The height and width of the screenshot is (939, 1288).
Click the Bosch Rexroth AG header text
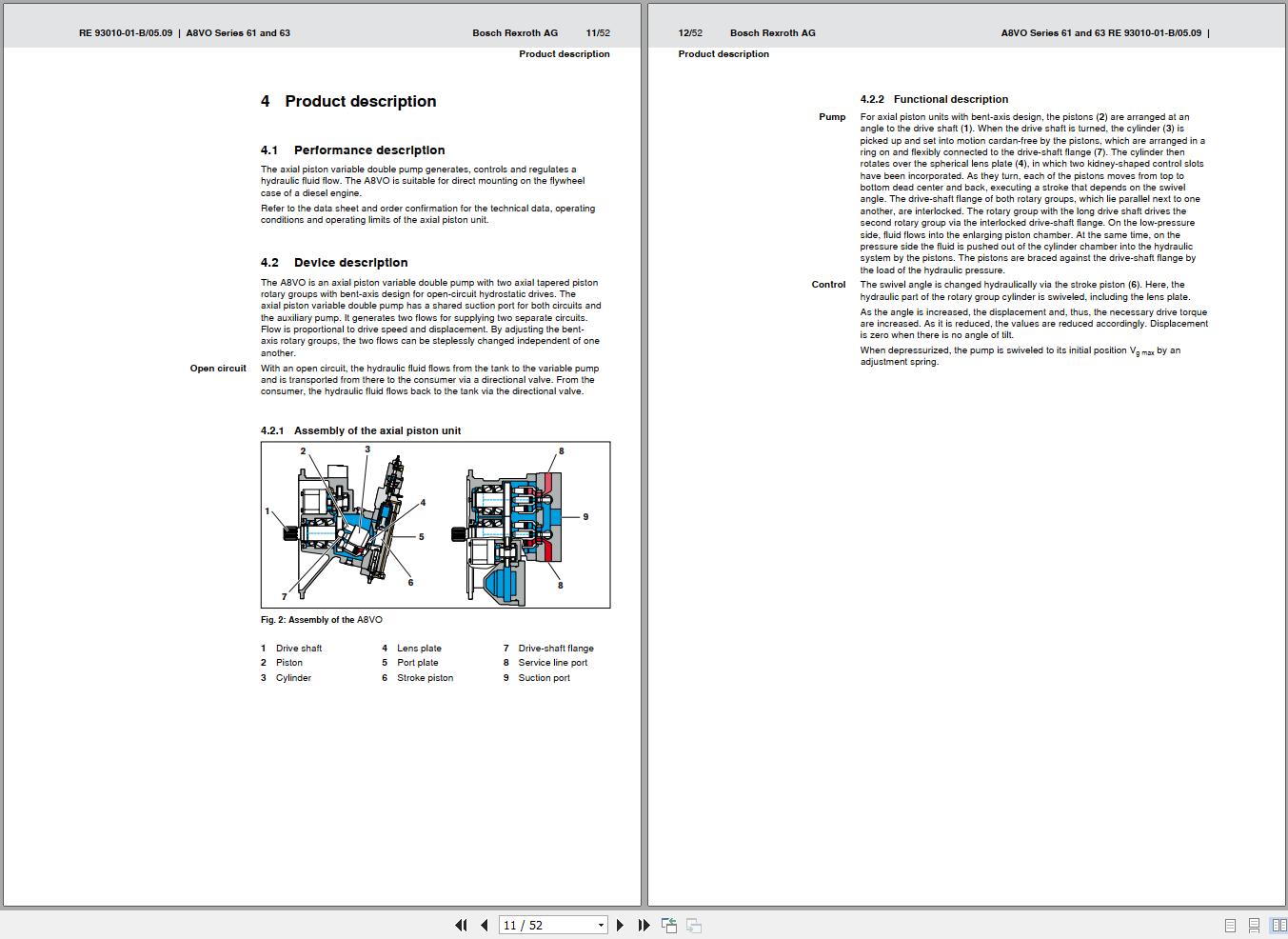pyautogui.click(x=515, y=32)
